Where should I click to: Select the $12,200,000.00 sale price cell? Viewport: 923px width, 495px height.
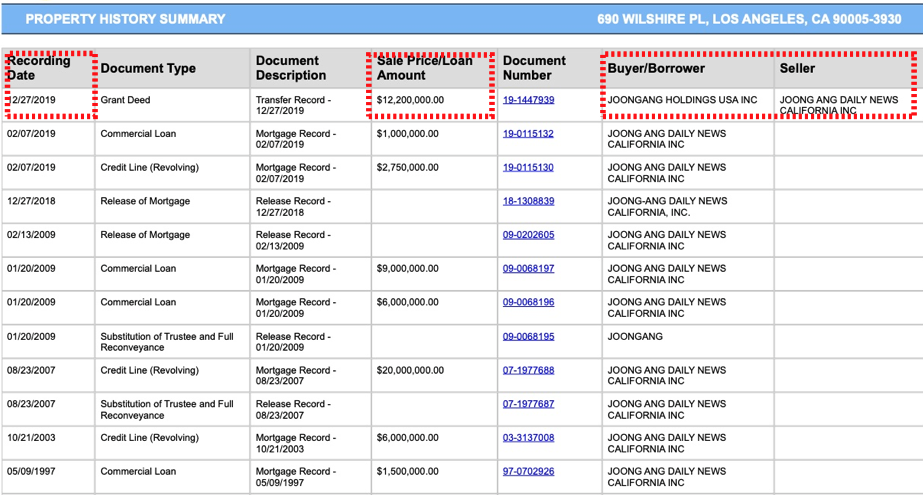pyautogui.click(x=410, y=101)
